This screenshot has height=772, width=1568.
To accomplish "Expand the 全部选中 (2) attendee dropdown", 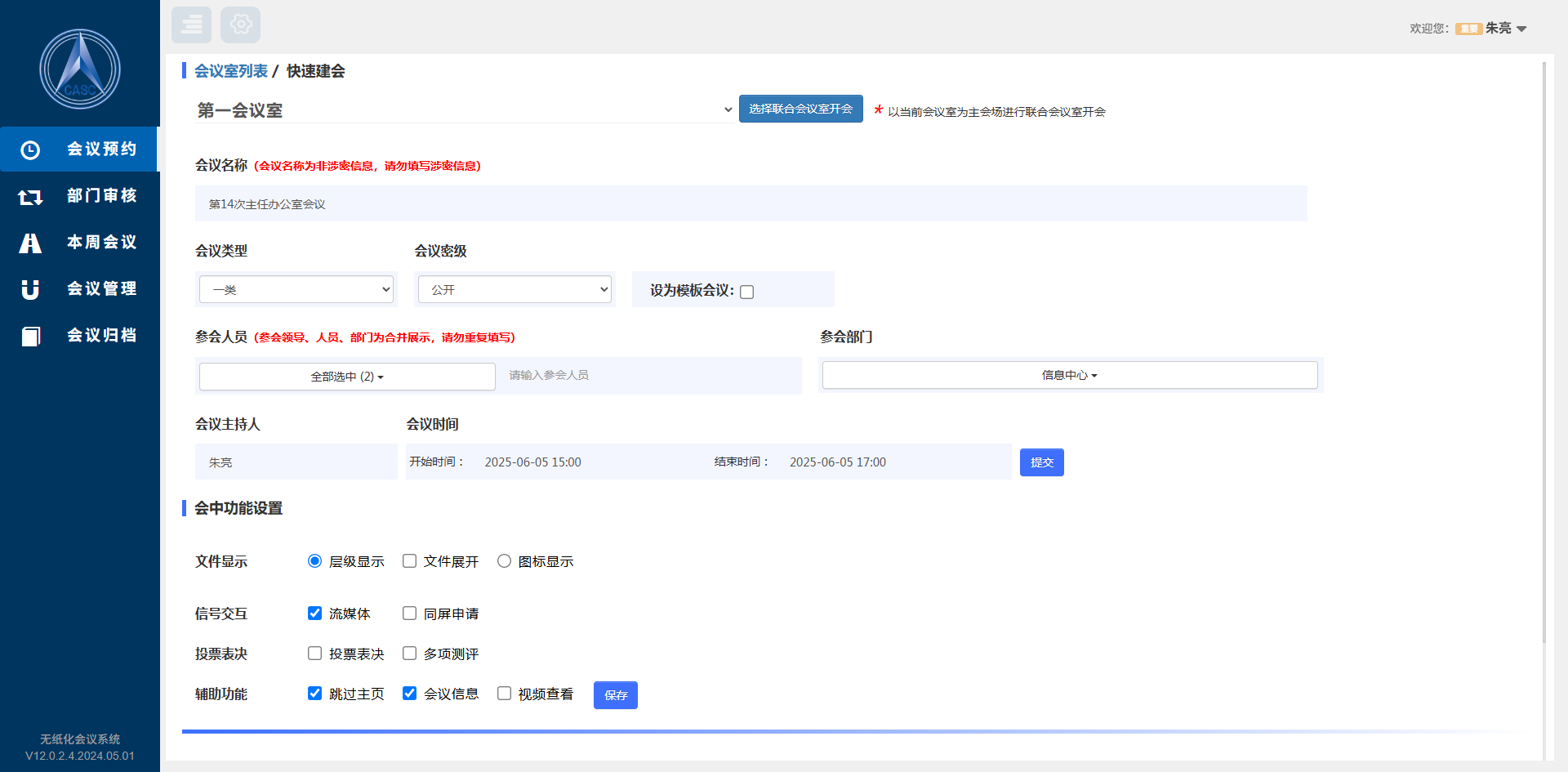I will pos(347,377).
